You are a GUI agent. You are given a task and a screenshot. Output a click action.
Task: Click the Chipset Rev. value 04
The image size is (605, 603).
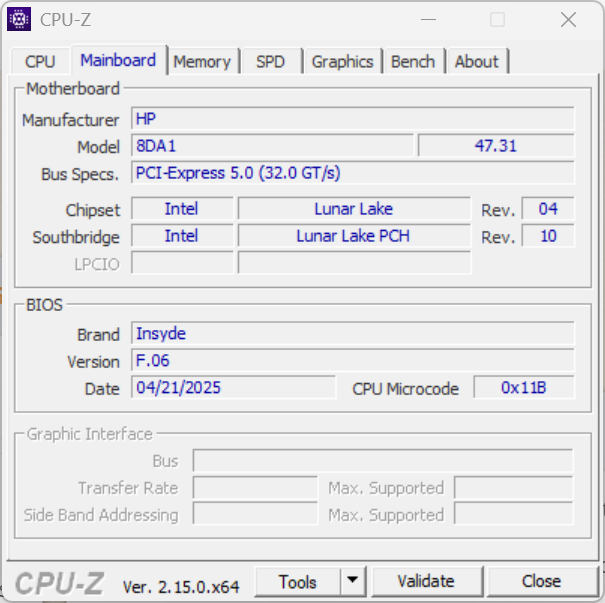click(548, 209)
